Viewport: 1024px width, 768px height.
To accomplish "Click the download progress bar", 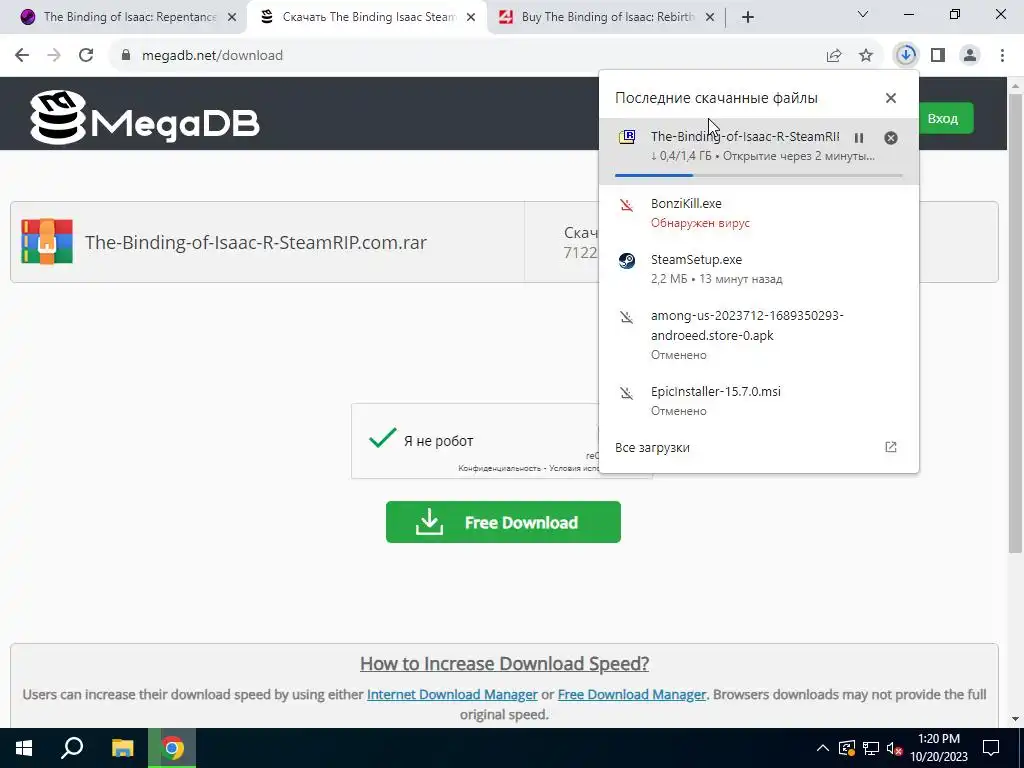I will tap(758, 175).
